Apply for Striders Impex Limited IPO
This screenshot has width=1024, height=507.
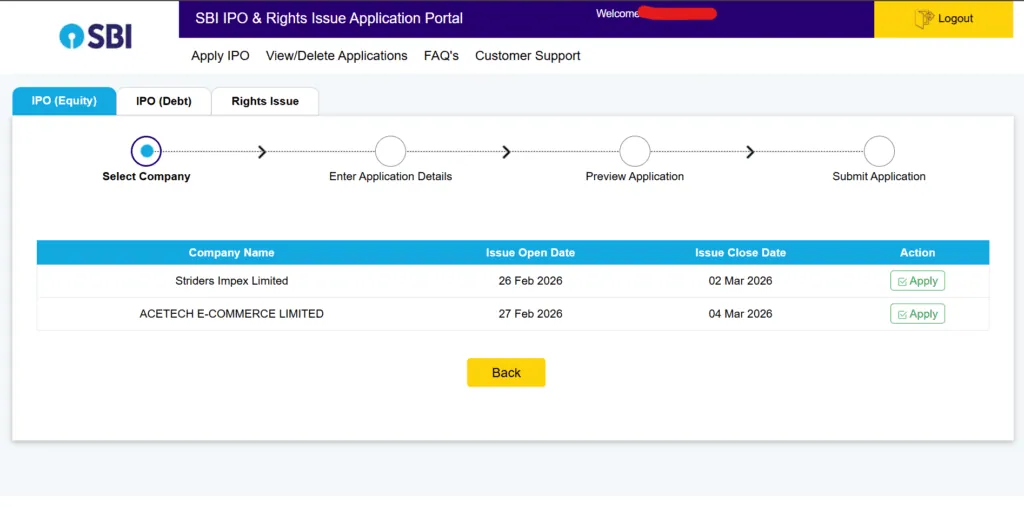918,281
